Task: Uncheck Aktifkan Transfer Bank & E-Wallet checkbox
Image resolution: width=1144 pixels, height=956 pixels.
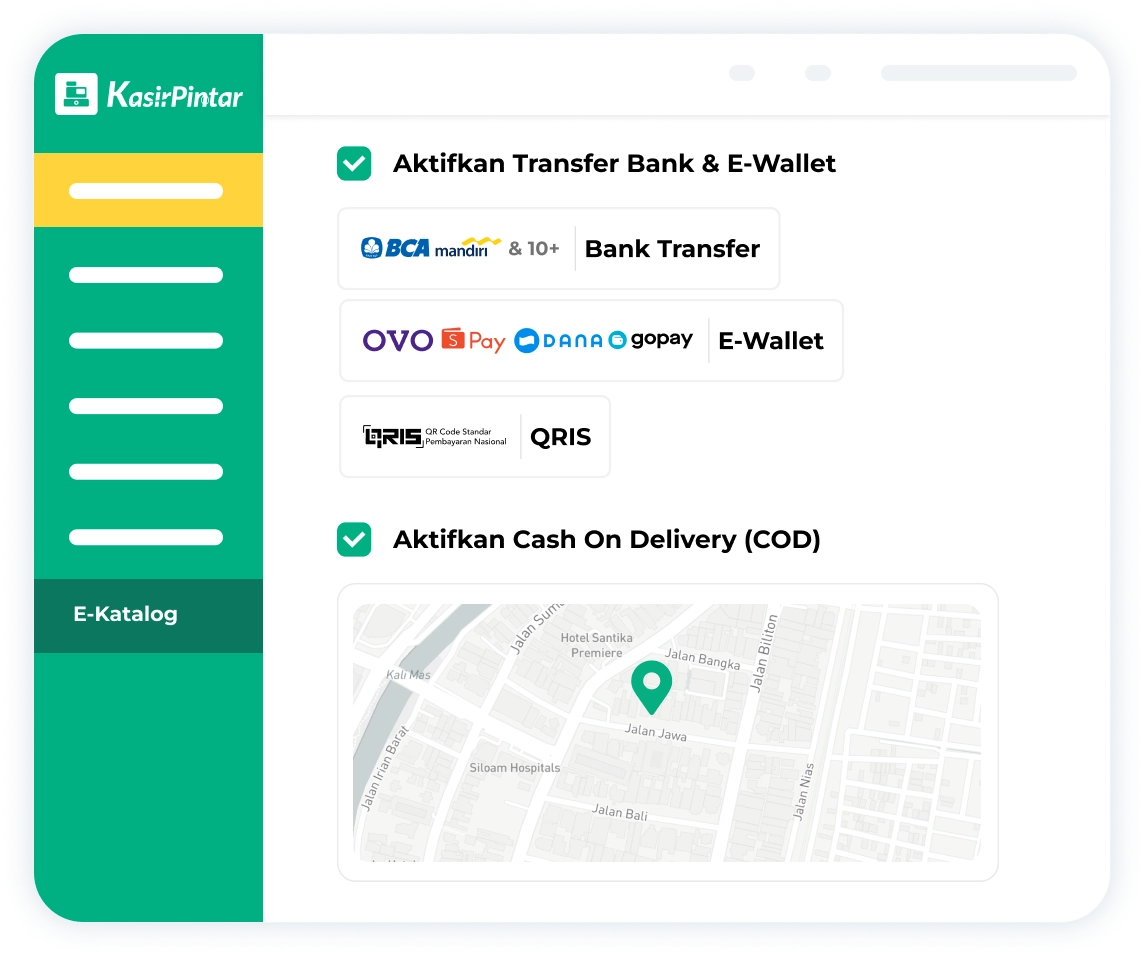Action: click(x=354, y=164)
